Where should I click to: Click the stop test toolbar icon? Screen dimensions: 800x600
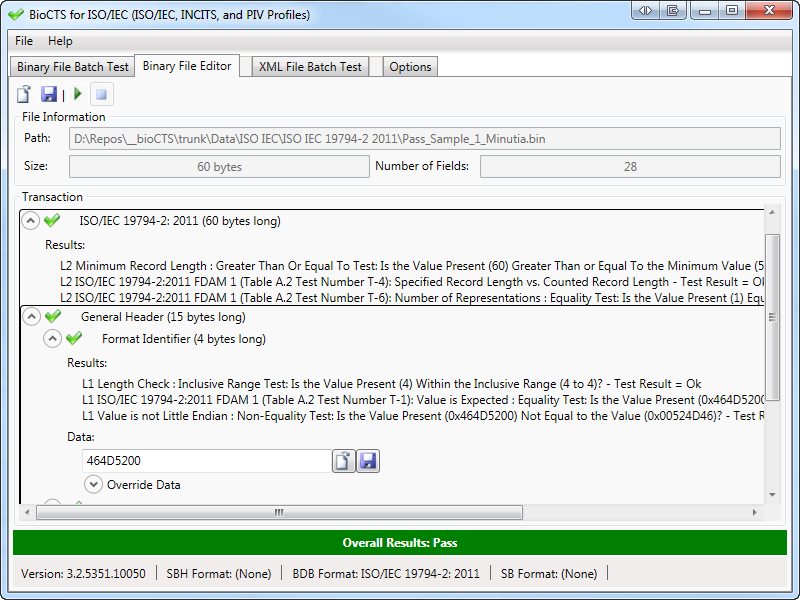[x=101, y=94]
